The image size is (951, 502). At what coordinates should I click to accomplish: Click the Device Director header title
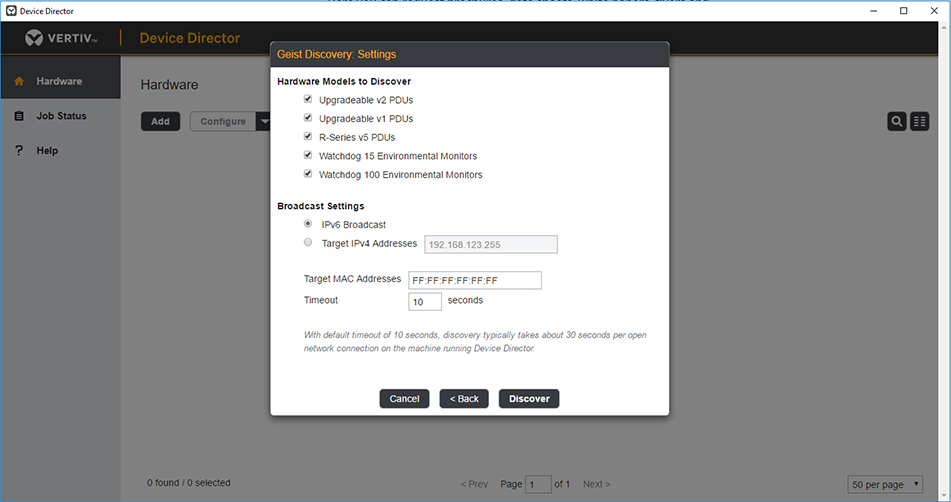190,38
